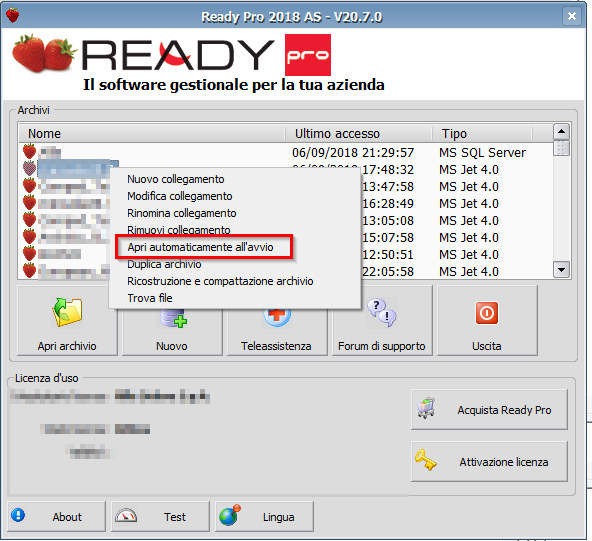Click the Nuovo database plus icon
Image resolution: width=592 pixels, height=541 pixels.
coord(173,318)
